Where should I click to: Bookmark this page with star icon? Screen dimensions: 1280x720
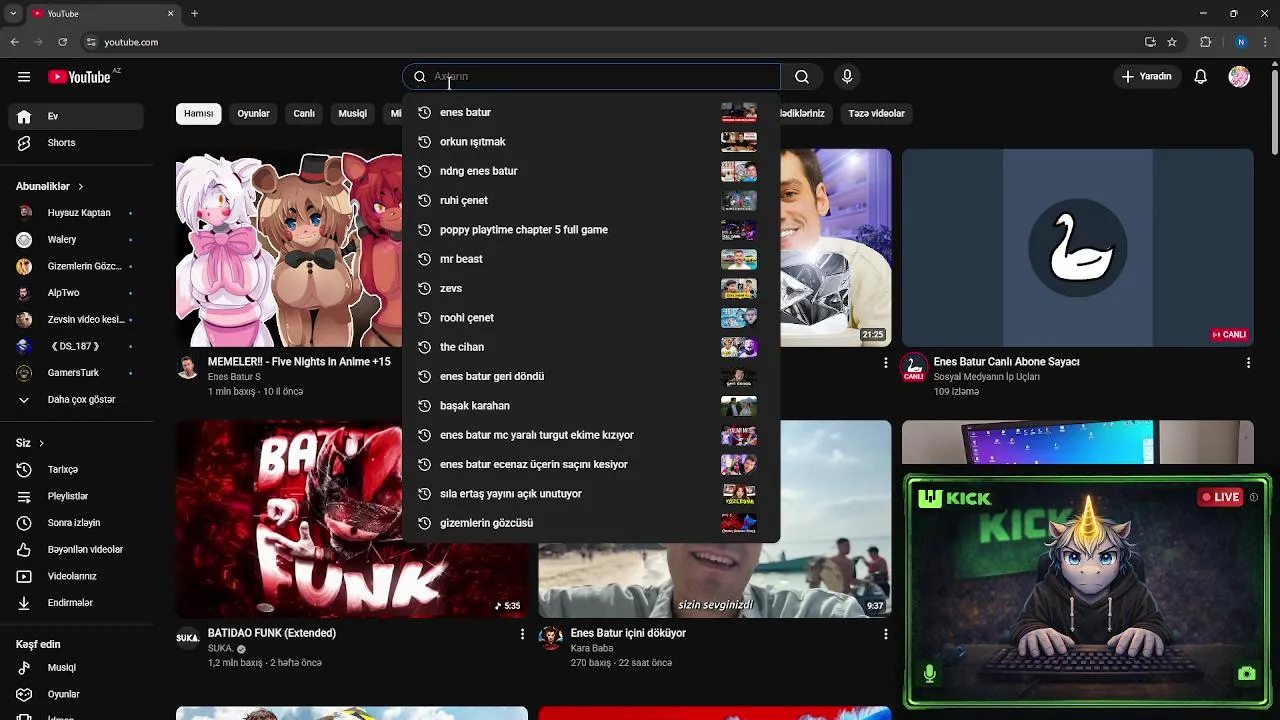pos(1172,42)
